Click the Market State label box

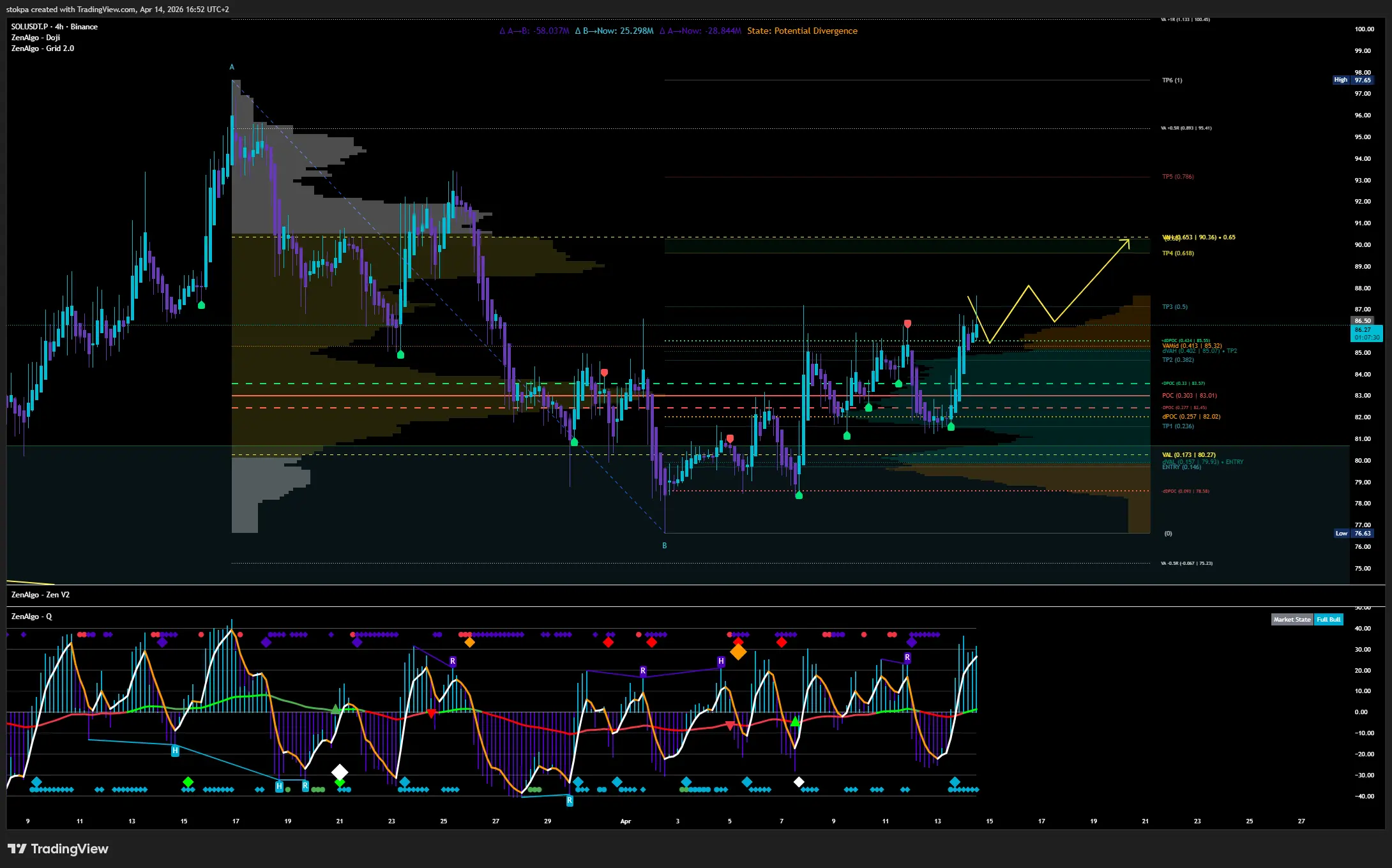(1292, 620)
